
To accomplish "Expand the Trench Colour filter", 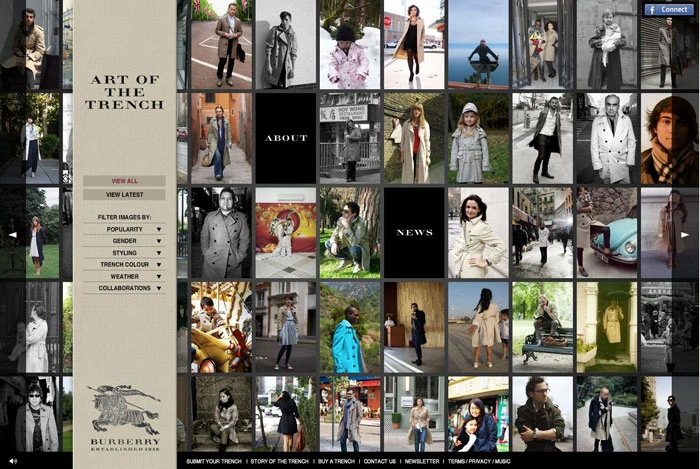I will coord(130,265).
